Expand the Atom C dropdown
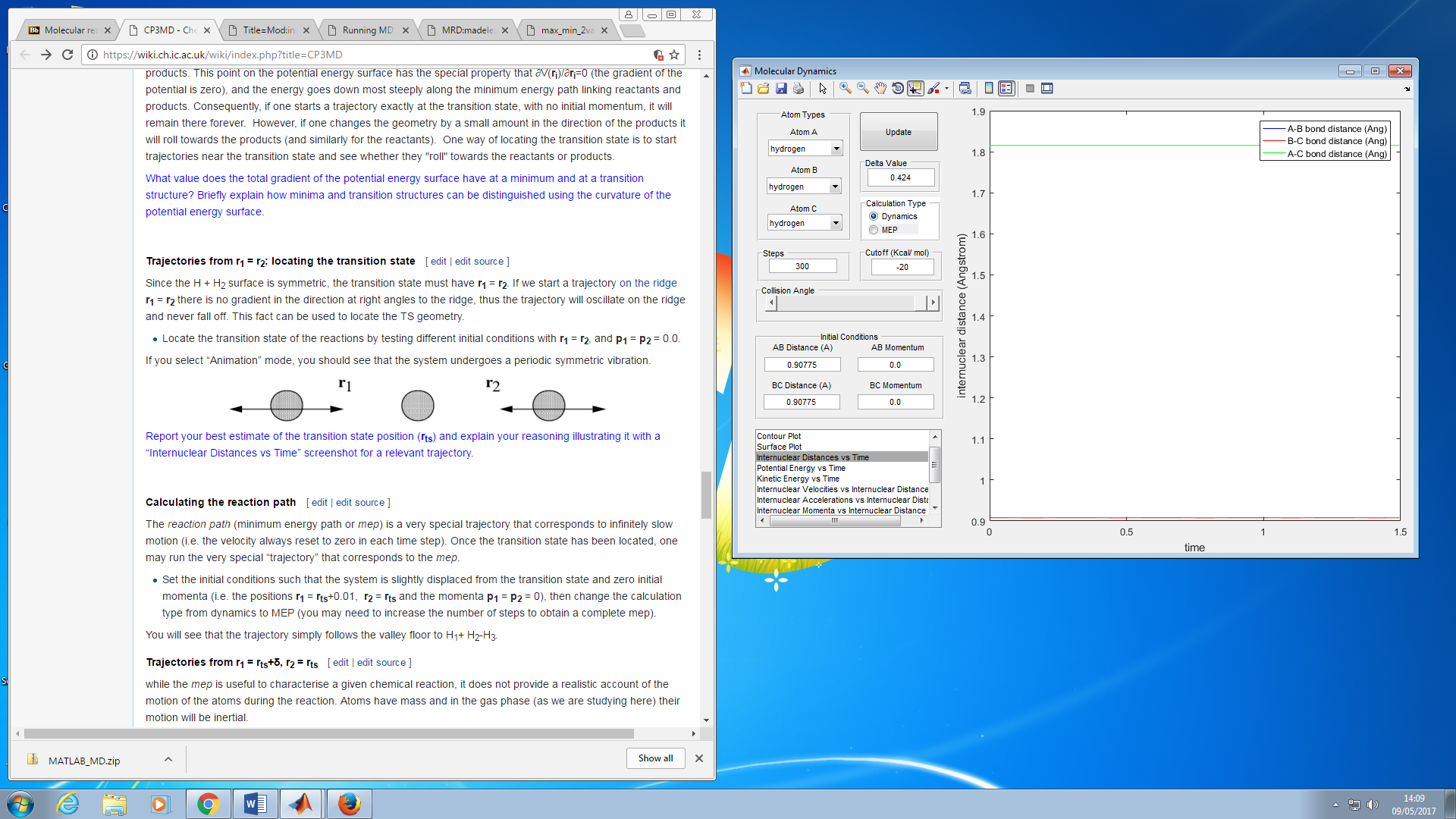1456x819 pixels. (x=805, y=223)
